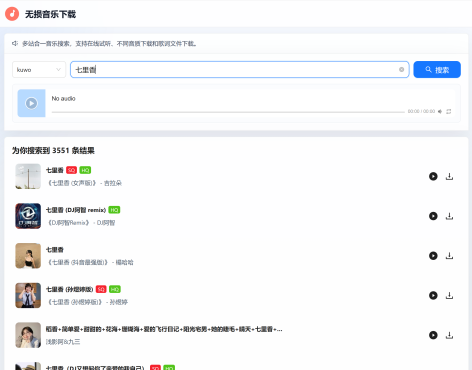Viewport: 472px width, 370px height.
Task: Open cover thumbnail of first 七里香 result
Action: (28, 176)
